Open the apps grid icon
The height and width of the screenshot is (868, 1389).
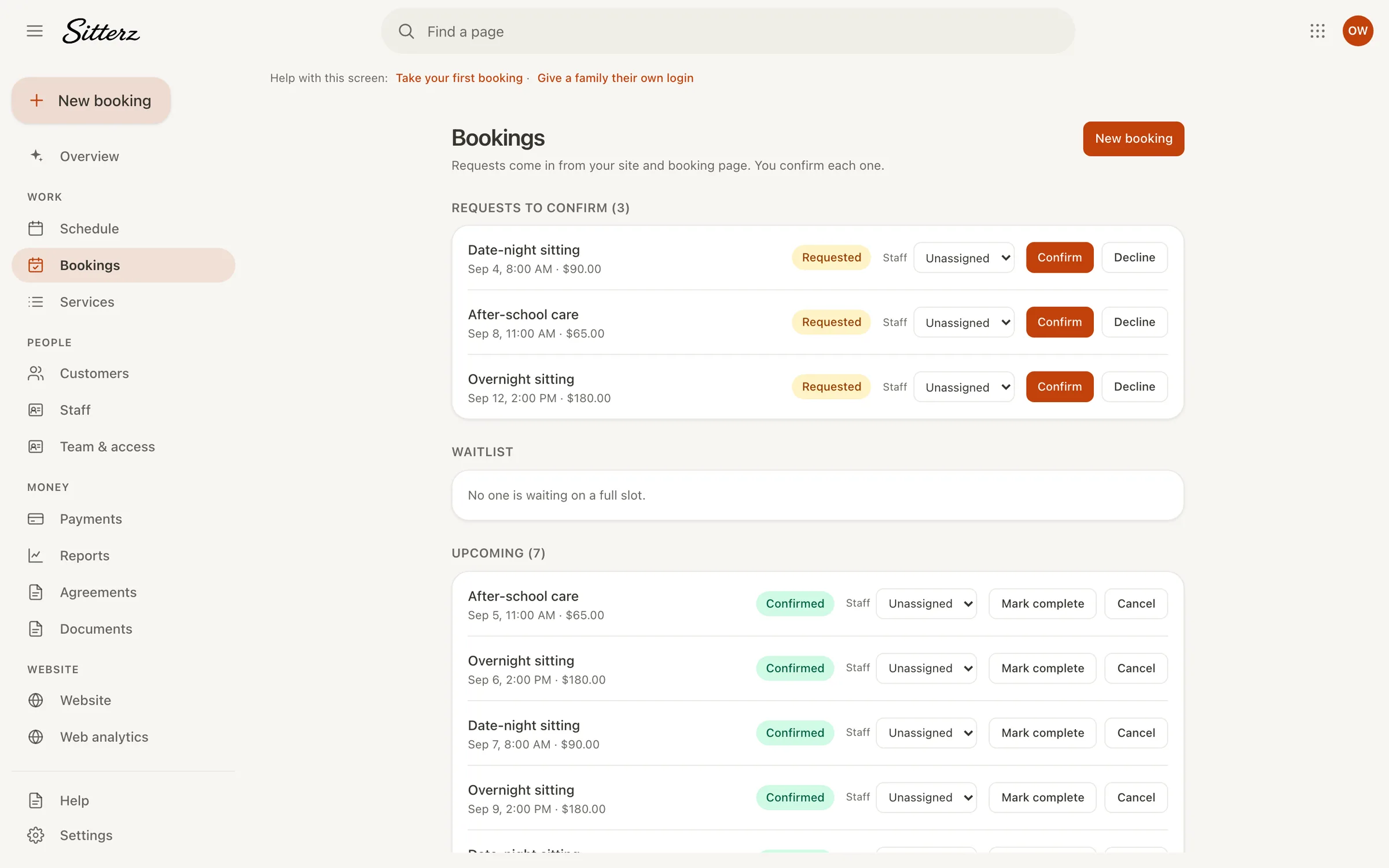(x=1317, y=31)
